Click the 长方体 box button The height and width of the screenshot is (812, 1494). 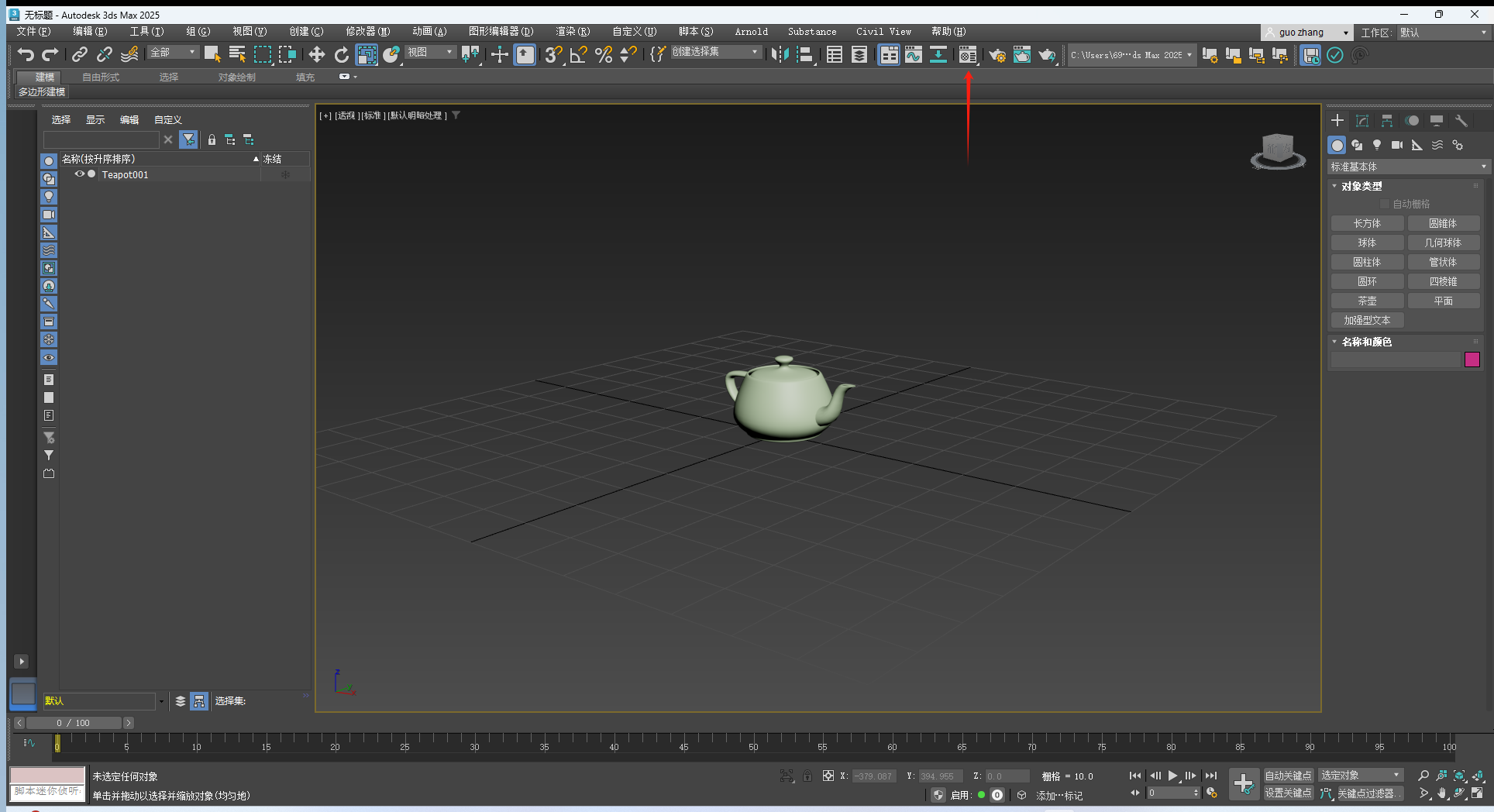click(x=1367, y=223)
